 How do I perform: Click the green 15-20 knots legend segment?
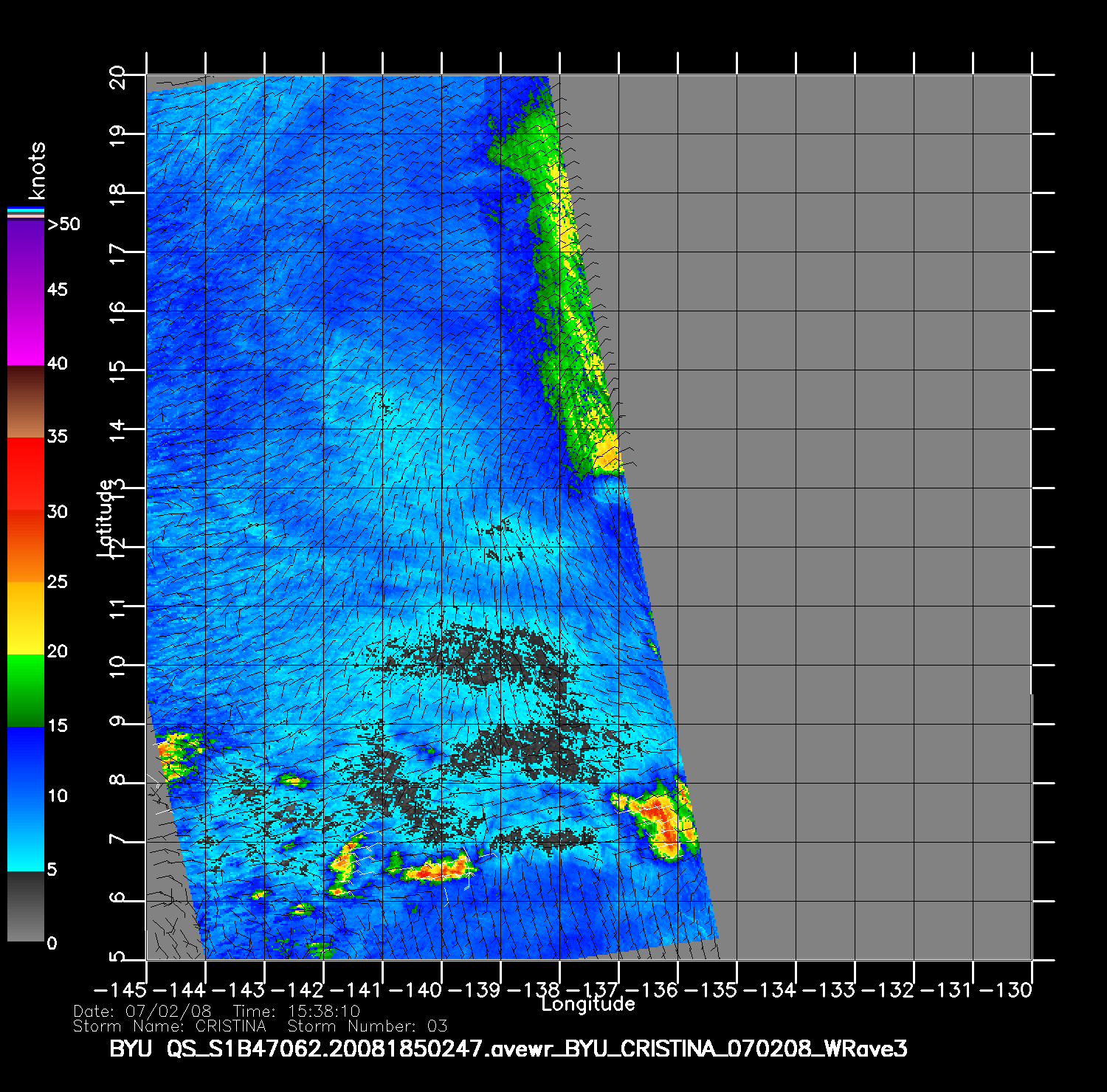point(26,690)
